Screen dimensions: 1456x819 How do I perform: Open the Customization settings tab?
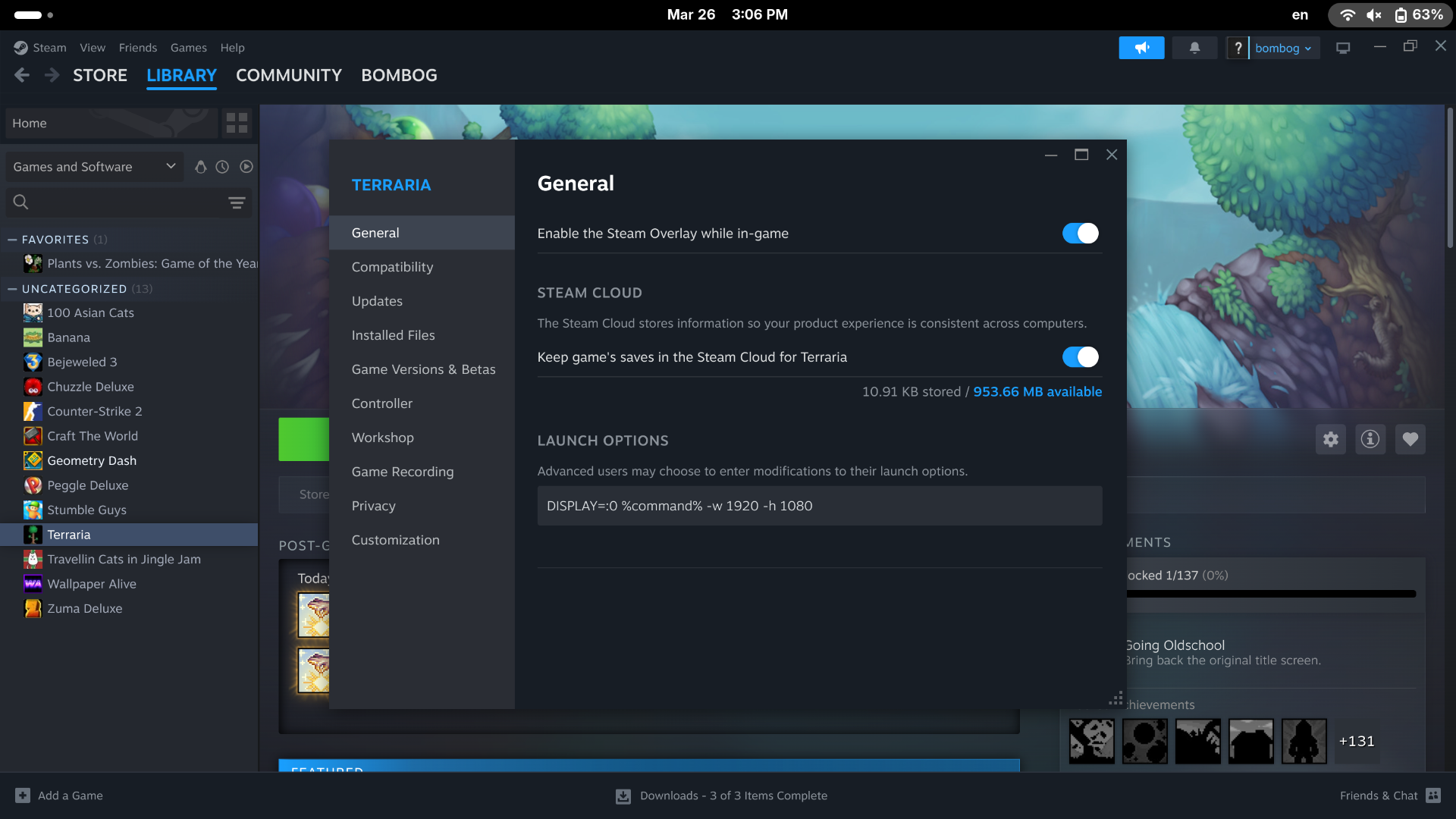point(422,540)
